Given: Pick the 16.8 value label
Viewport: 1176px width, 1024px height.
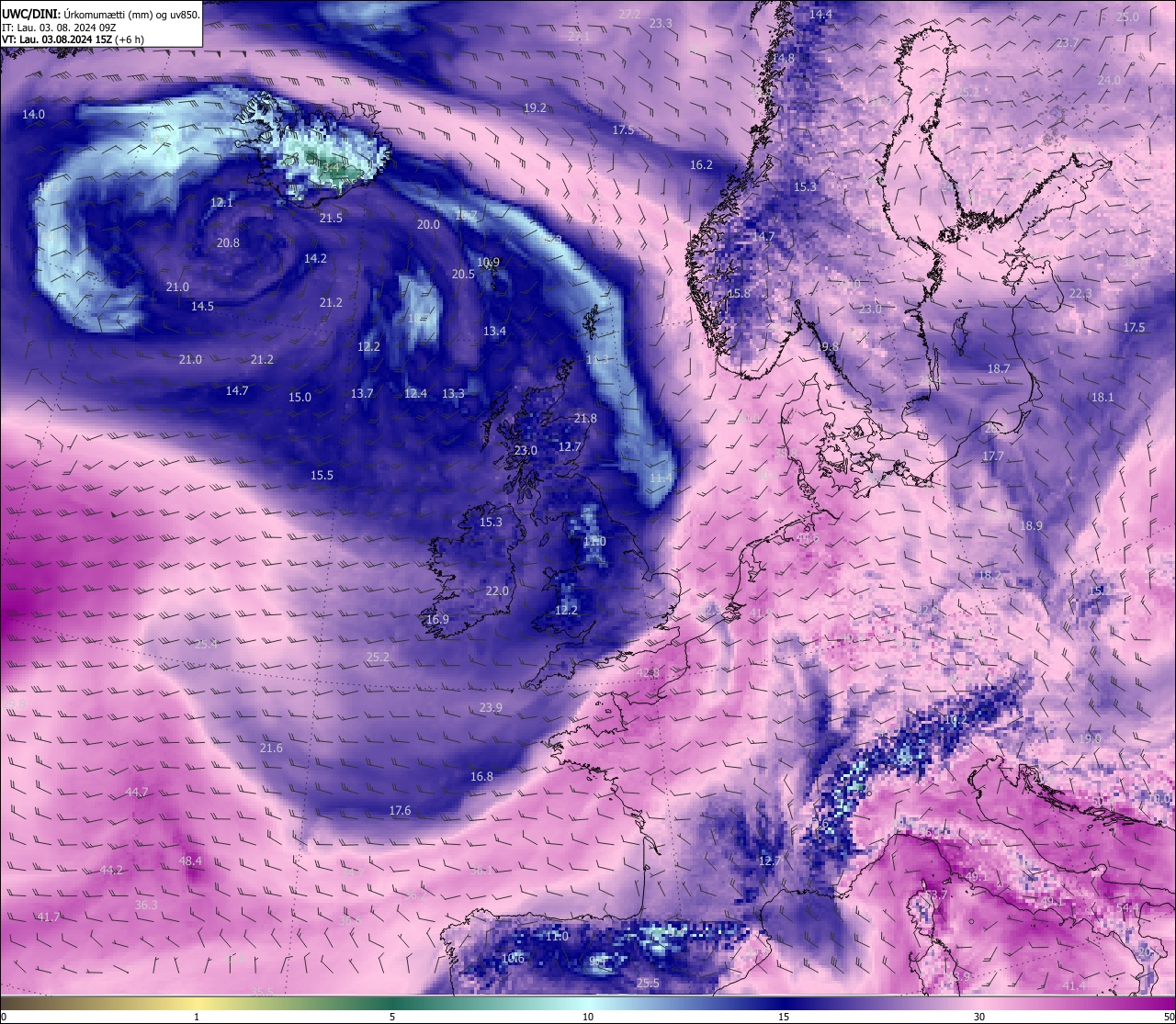Looking at the screenshot, I should [481, 776].
